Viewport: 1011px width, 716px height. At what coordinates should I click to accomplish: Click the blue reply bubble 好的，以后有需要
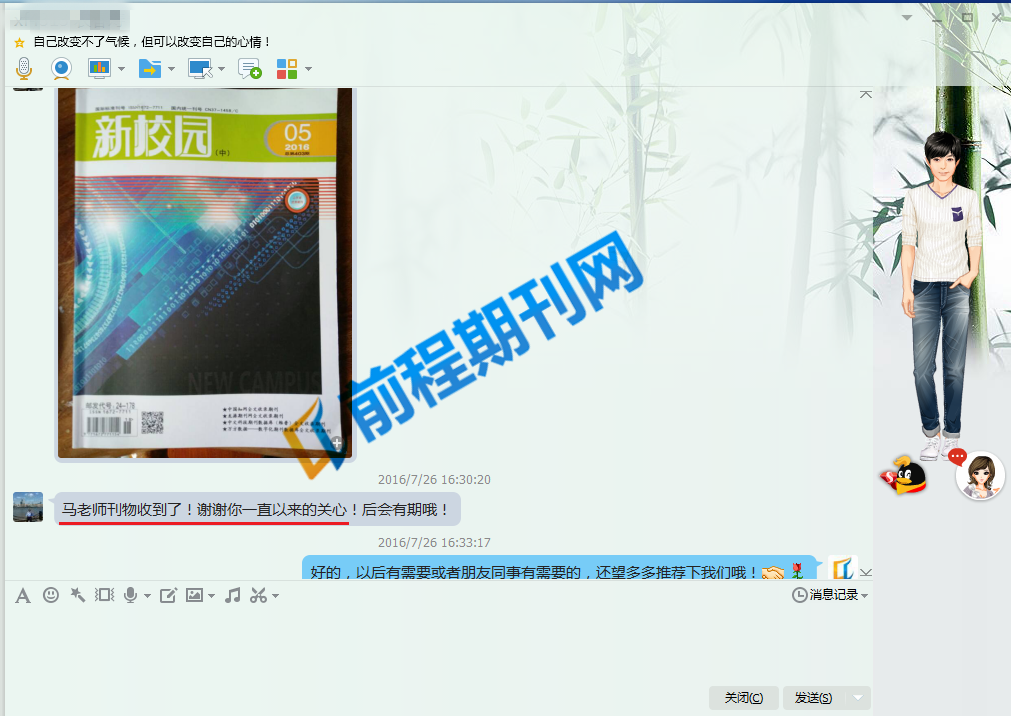(560, 569)
